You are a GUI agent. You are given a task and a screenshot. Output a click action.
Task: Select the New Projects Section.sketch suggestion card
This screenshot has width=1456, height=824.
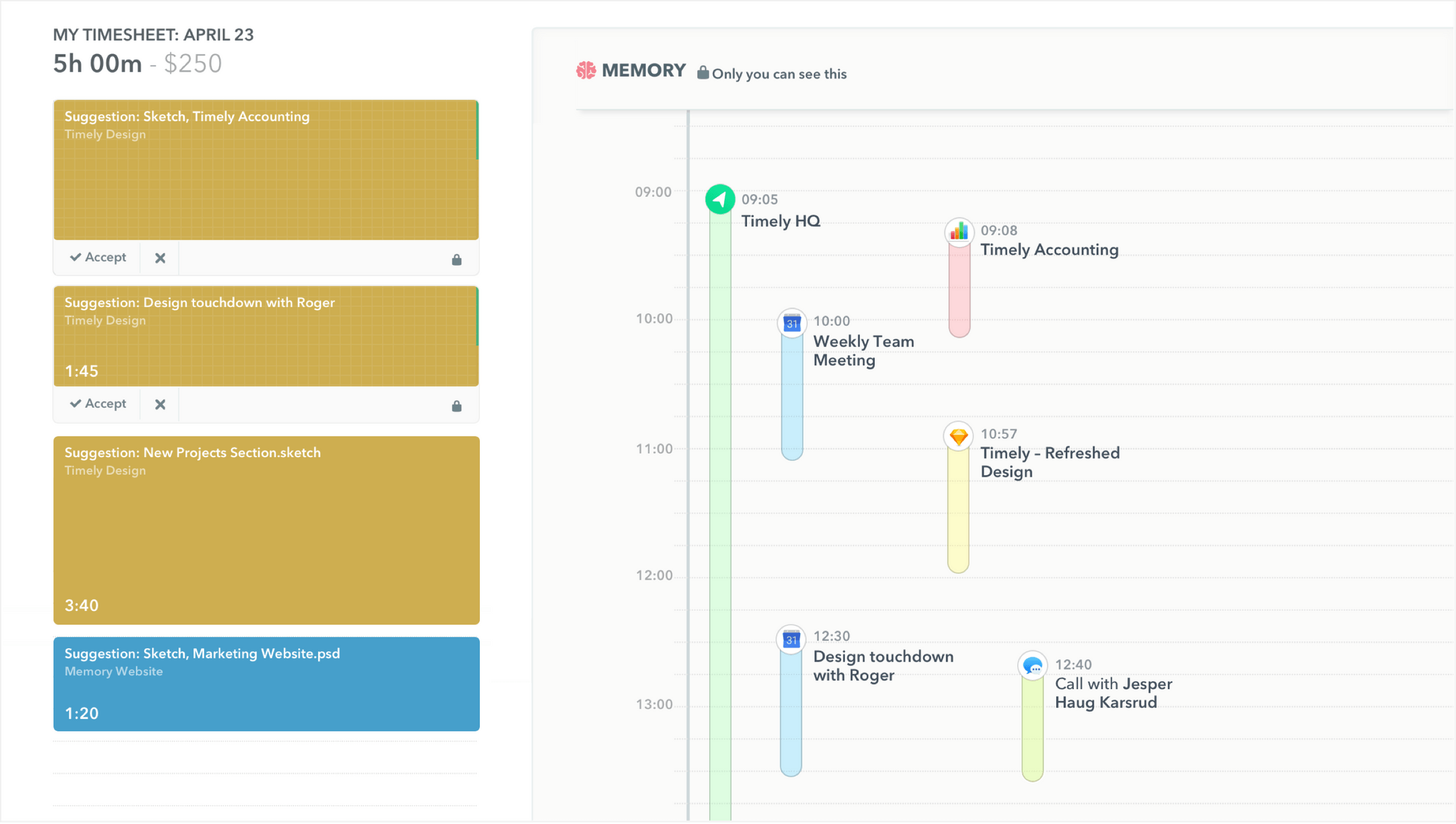266,530
